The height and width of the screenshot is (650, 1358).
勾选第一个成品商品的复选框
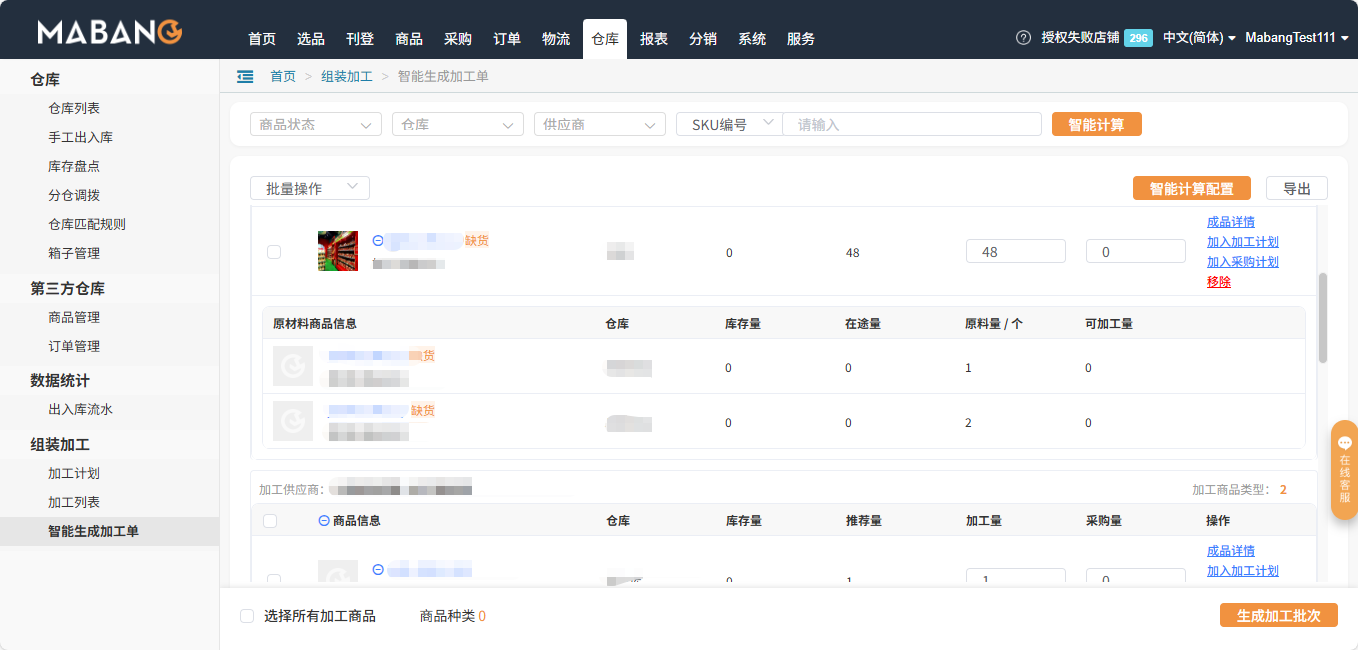274,252
